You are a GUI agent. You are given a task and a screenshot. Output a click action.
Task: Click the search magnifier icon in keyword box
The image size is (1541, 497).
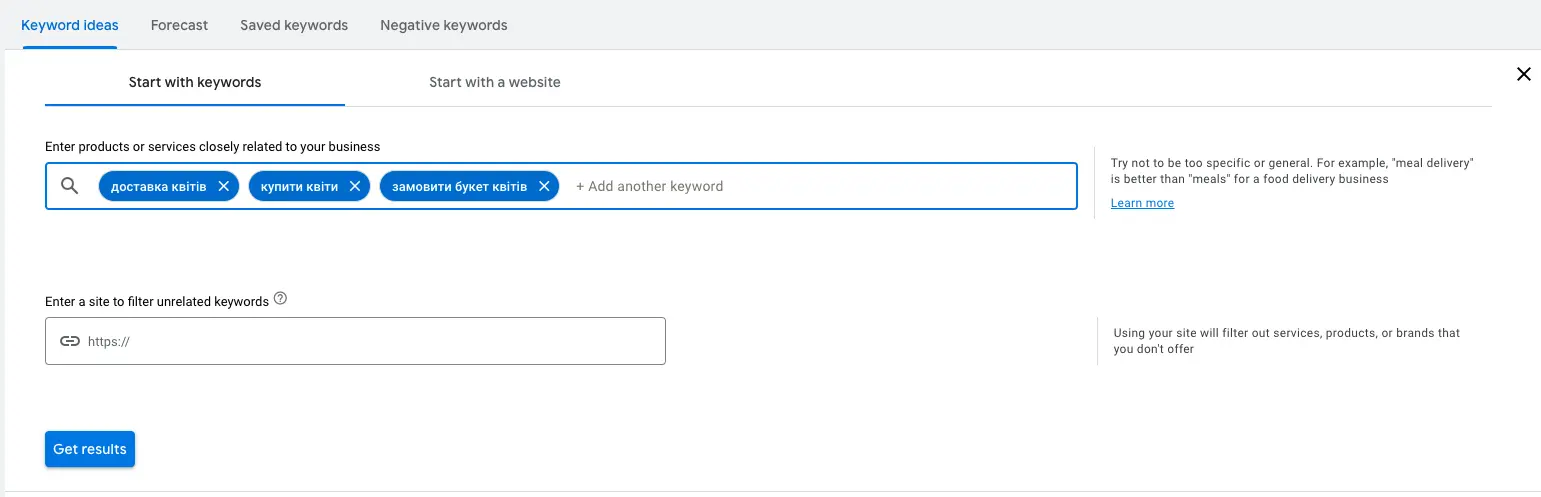69,186
